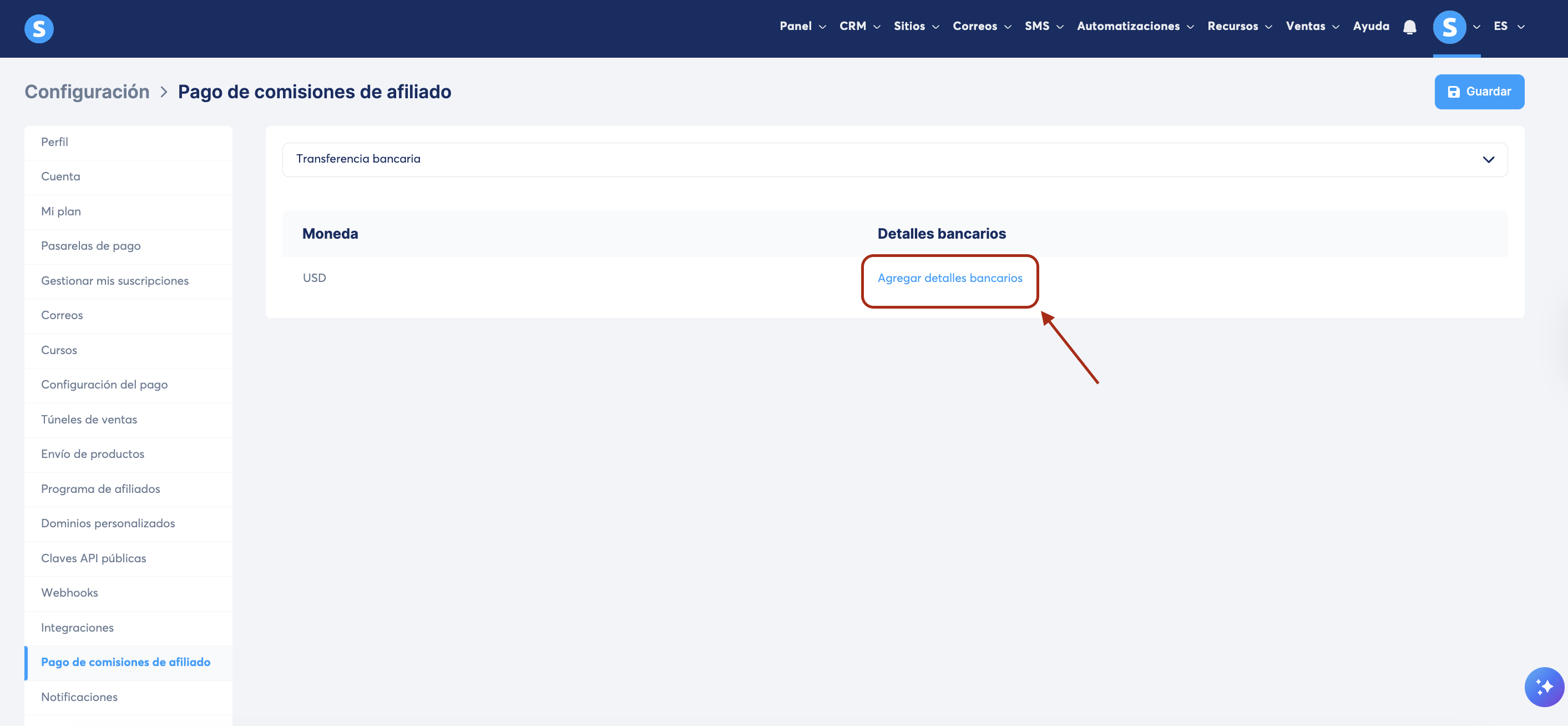Click the user avatar icon

[x=1449, y=27]
